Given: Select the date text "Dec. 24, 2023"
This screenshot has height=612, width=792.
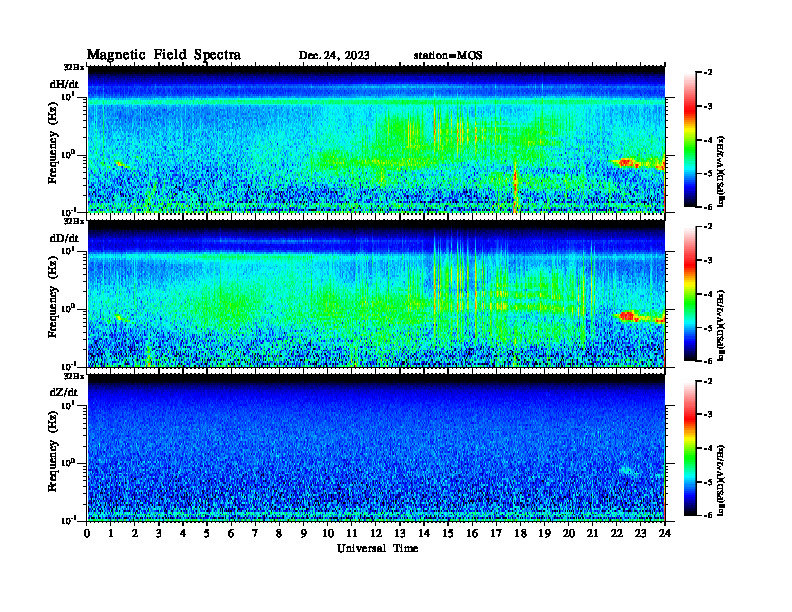Looking at the screenshot, I should pyautogui.click(x=334, y=56).
